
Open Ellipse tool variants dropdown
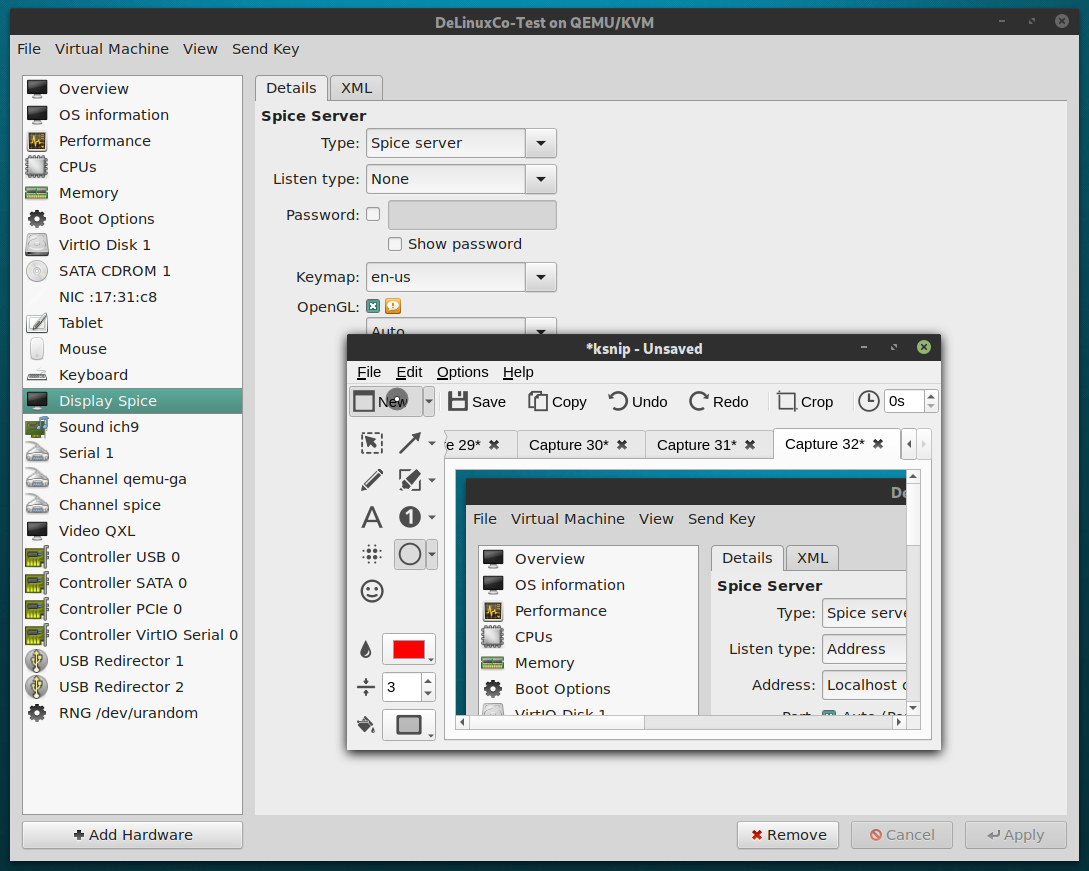432,554
